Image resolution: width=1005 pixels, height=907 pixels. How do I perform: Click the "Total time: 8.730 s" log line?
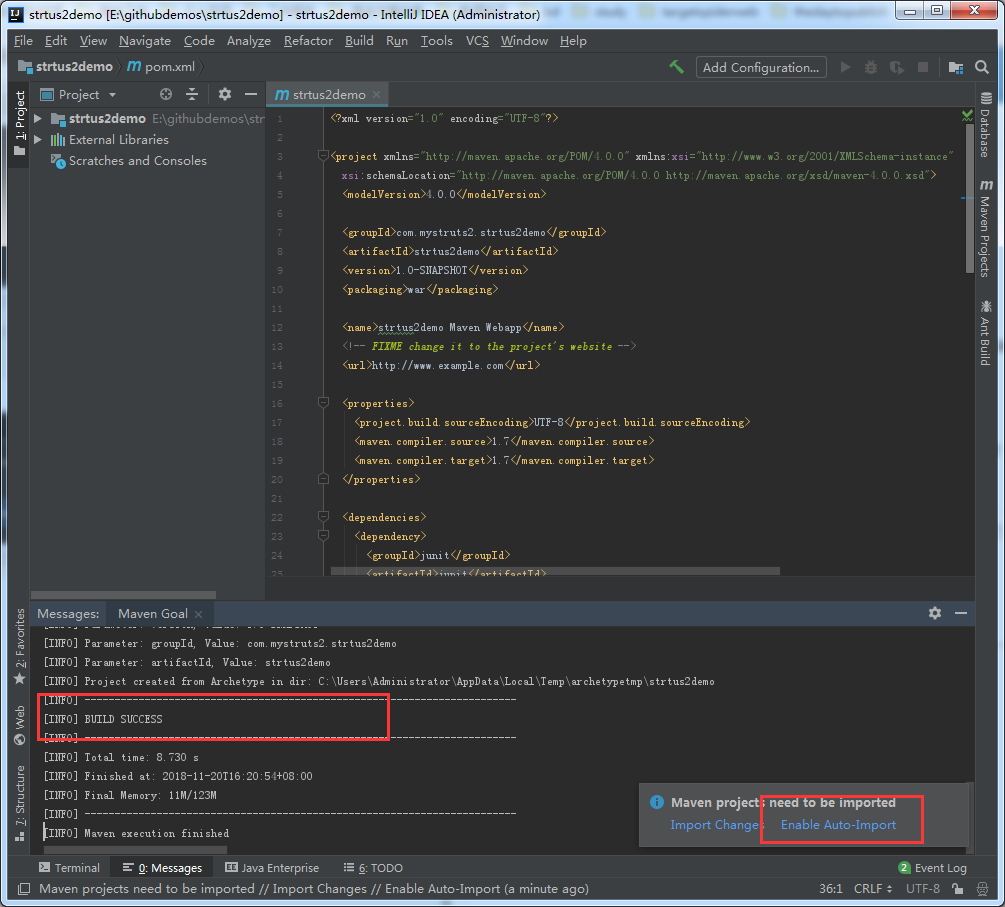coord(120,757)
